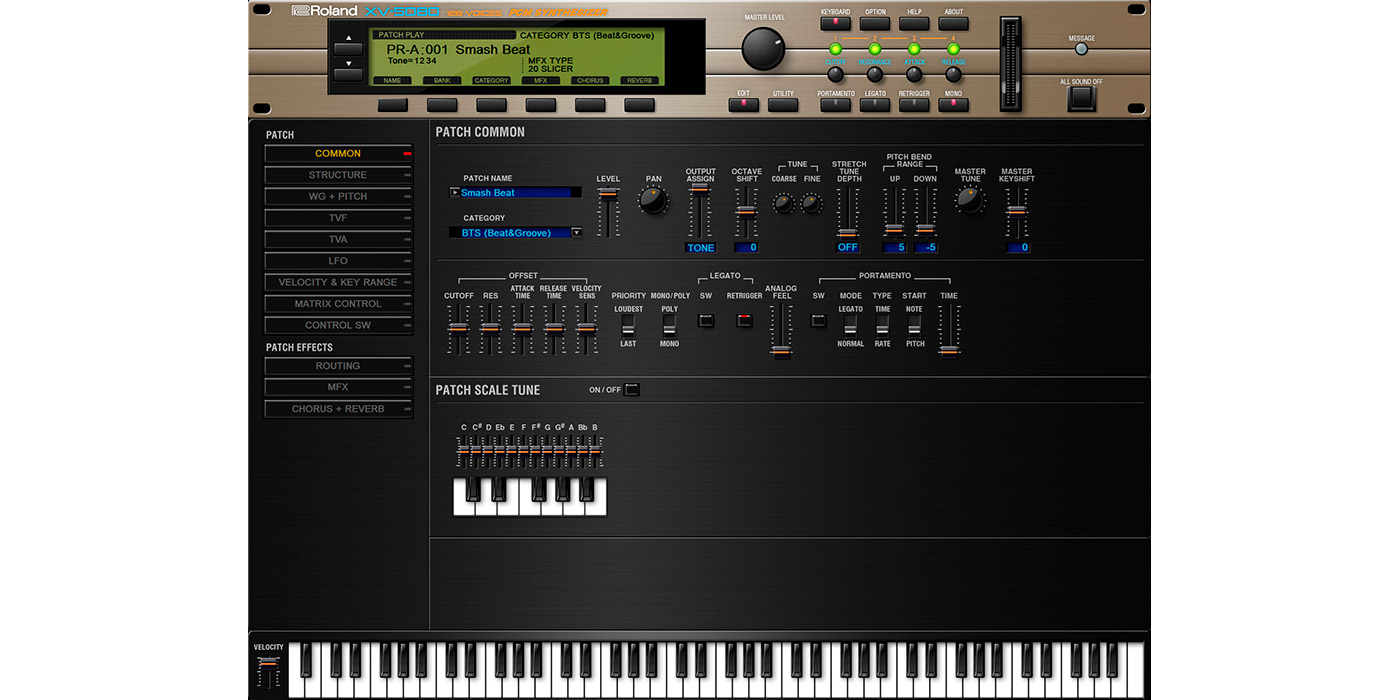
Task: Toggle the Keyboard button
Action: [835, 23]
